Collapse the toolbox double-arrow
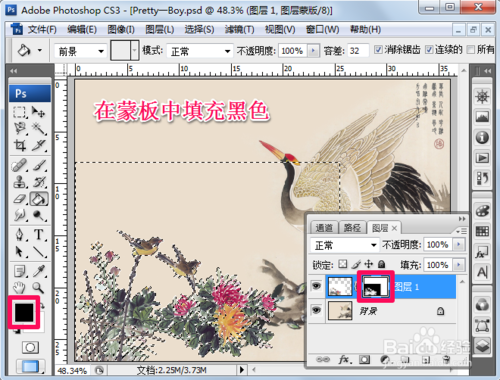This screenshot has width=500, height=380. [x=13, y=71]
